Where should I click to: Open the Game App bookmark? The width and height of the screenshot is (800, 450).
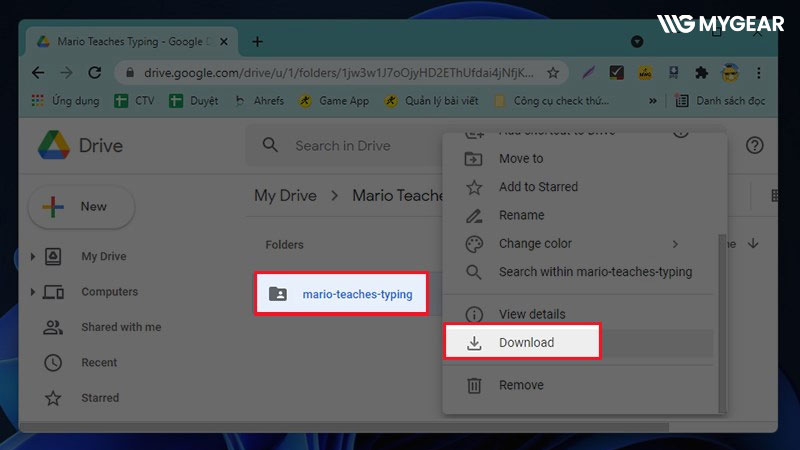click(335, 101)
